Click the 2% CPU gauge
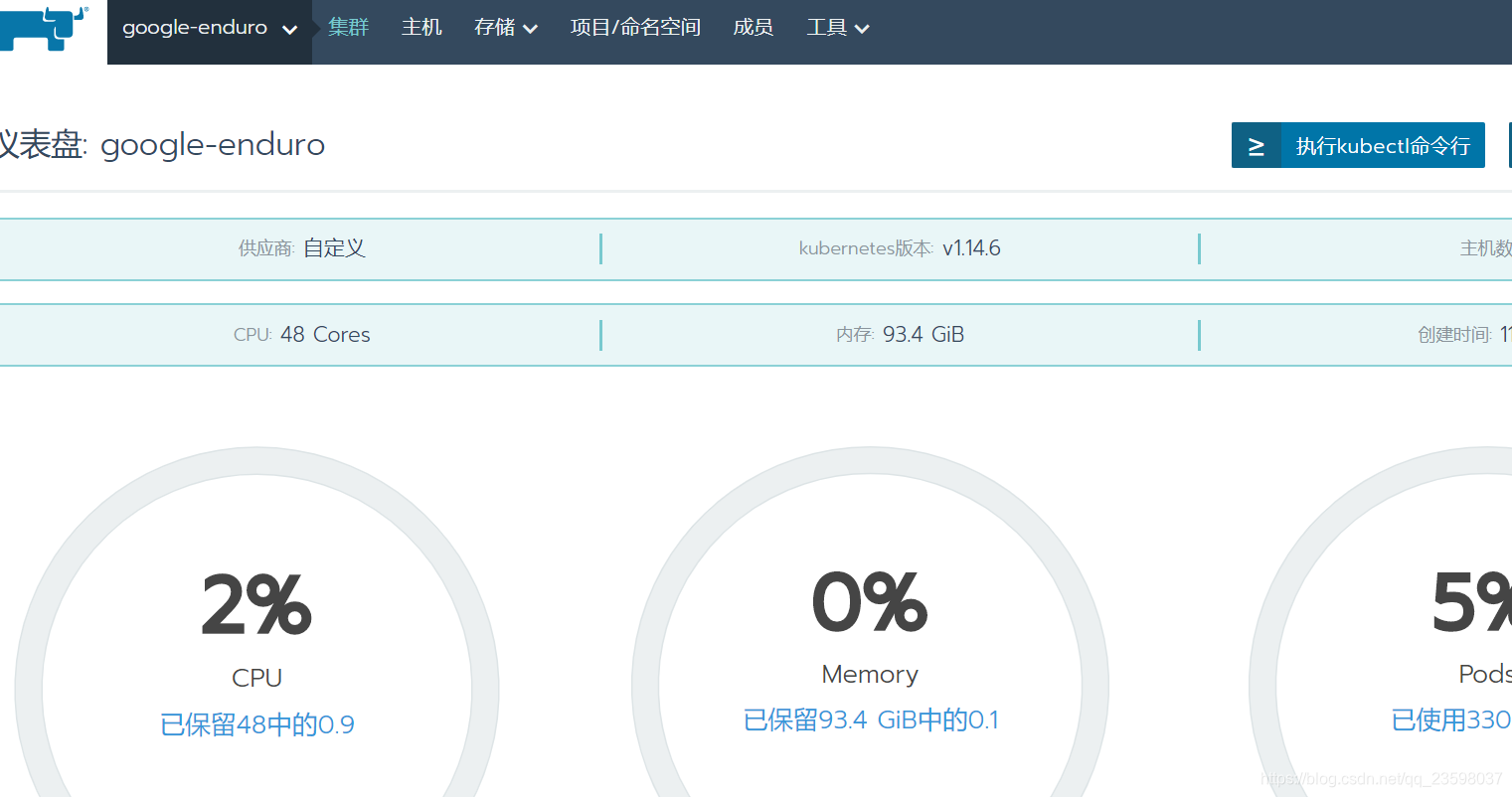Image resolution: width=1512 pixels, height=797 pixels. coord(256,622)
